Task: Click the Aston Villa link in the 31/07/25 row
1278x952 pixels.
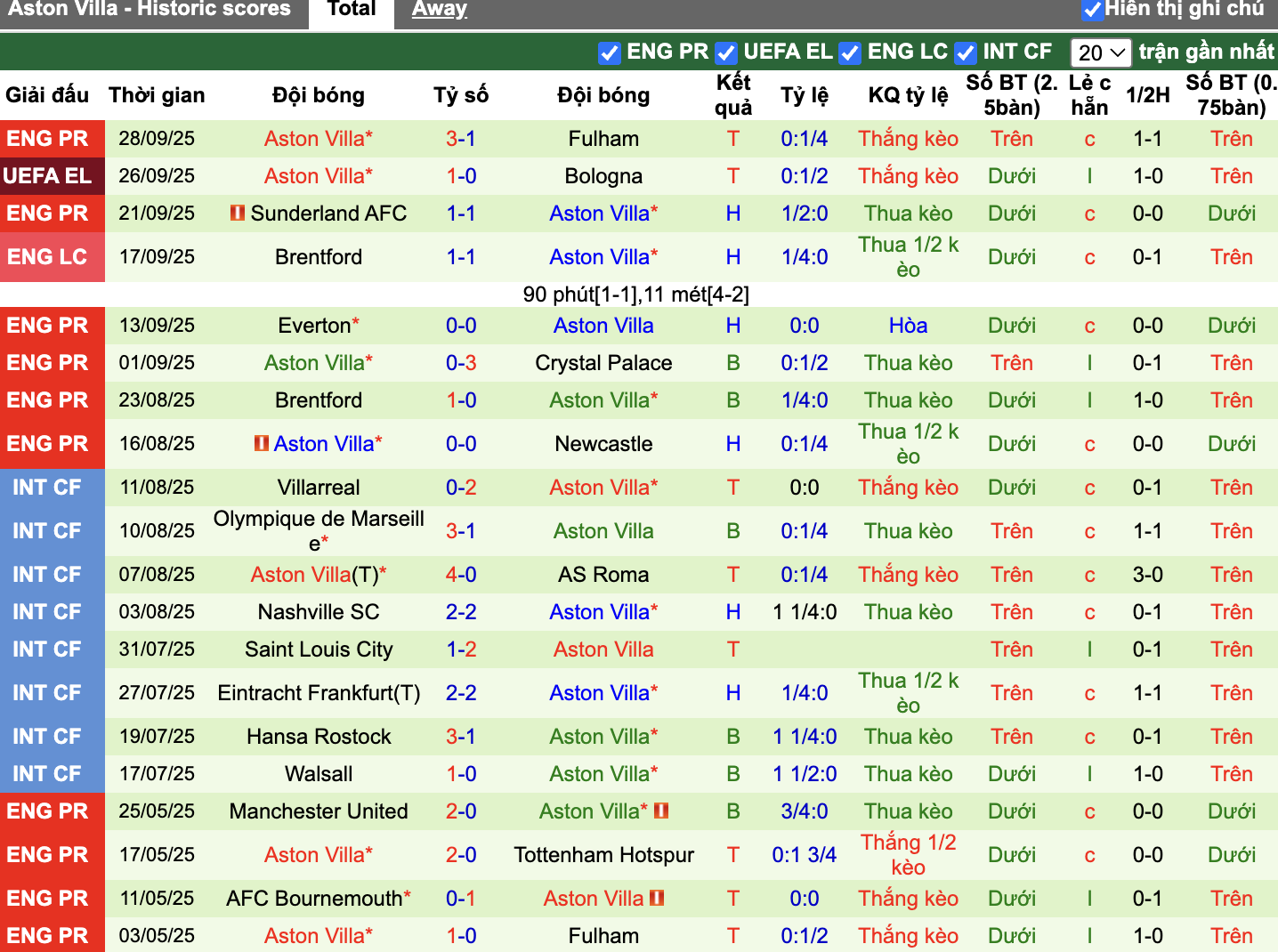Action: pos(603,649)
